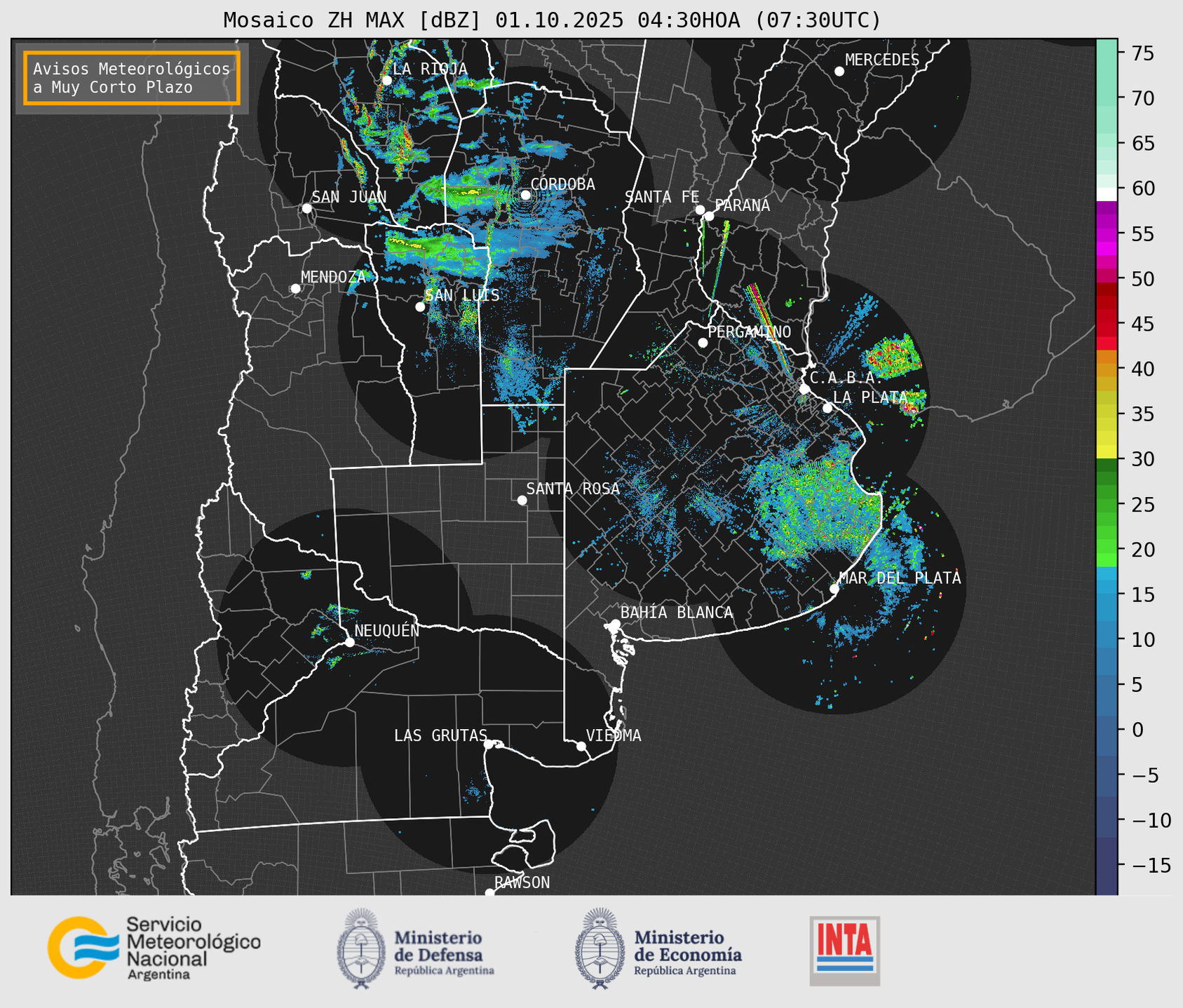Click the MERCEDES city marker dot
Screen dimensions: 1183x1008
click(x=839, y=71)
